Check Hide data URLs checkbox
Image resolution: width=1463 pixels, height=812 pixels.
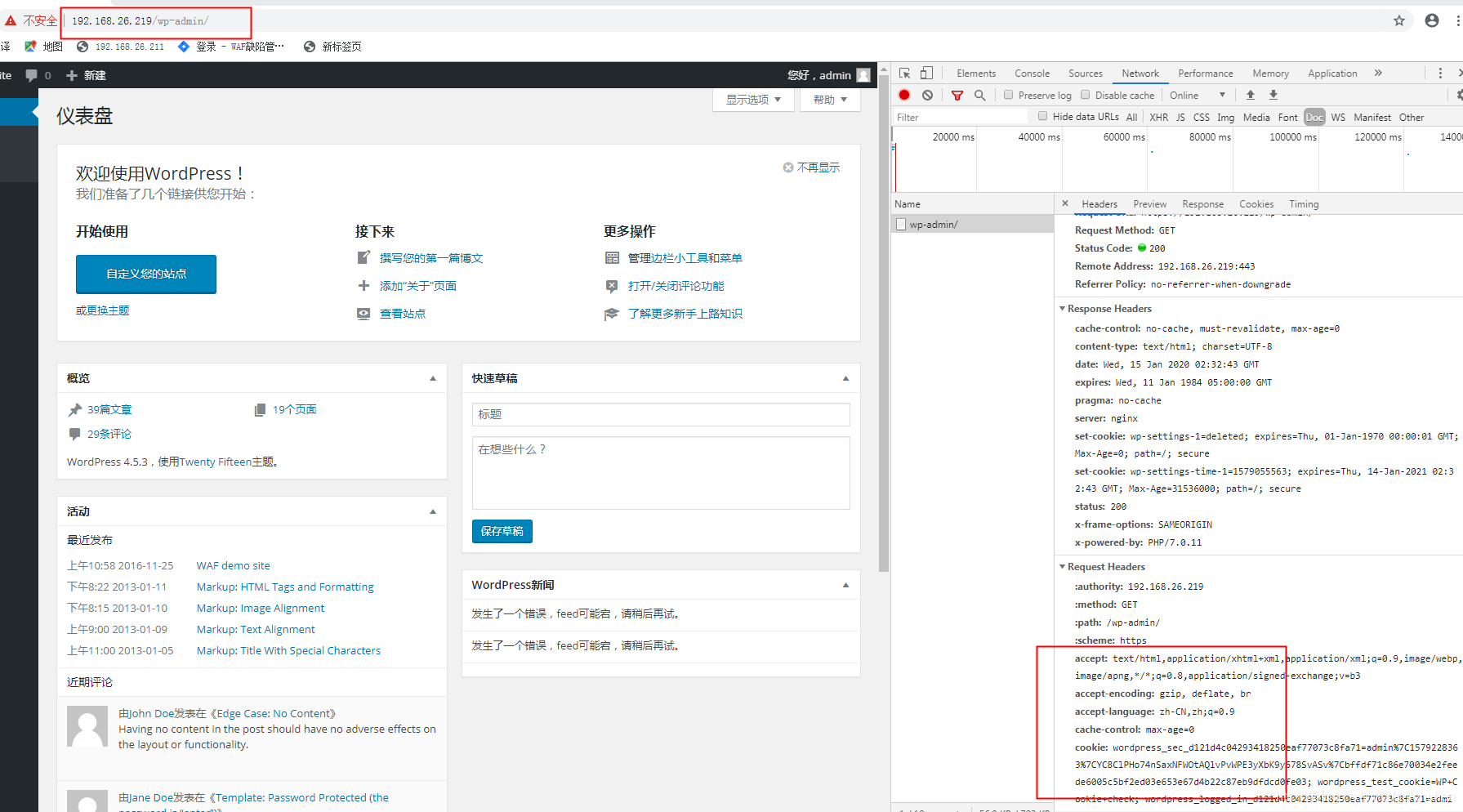click(x=1043, y=116)
